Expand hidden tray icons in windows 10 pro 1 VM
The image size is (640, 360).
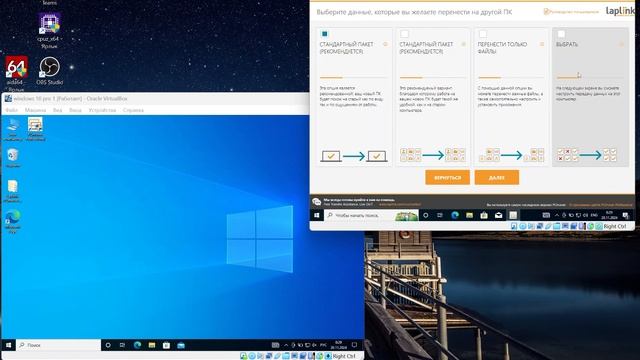tap(286, 345)
